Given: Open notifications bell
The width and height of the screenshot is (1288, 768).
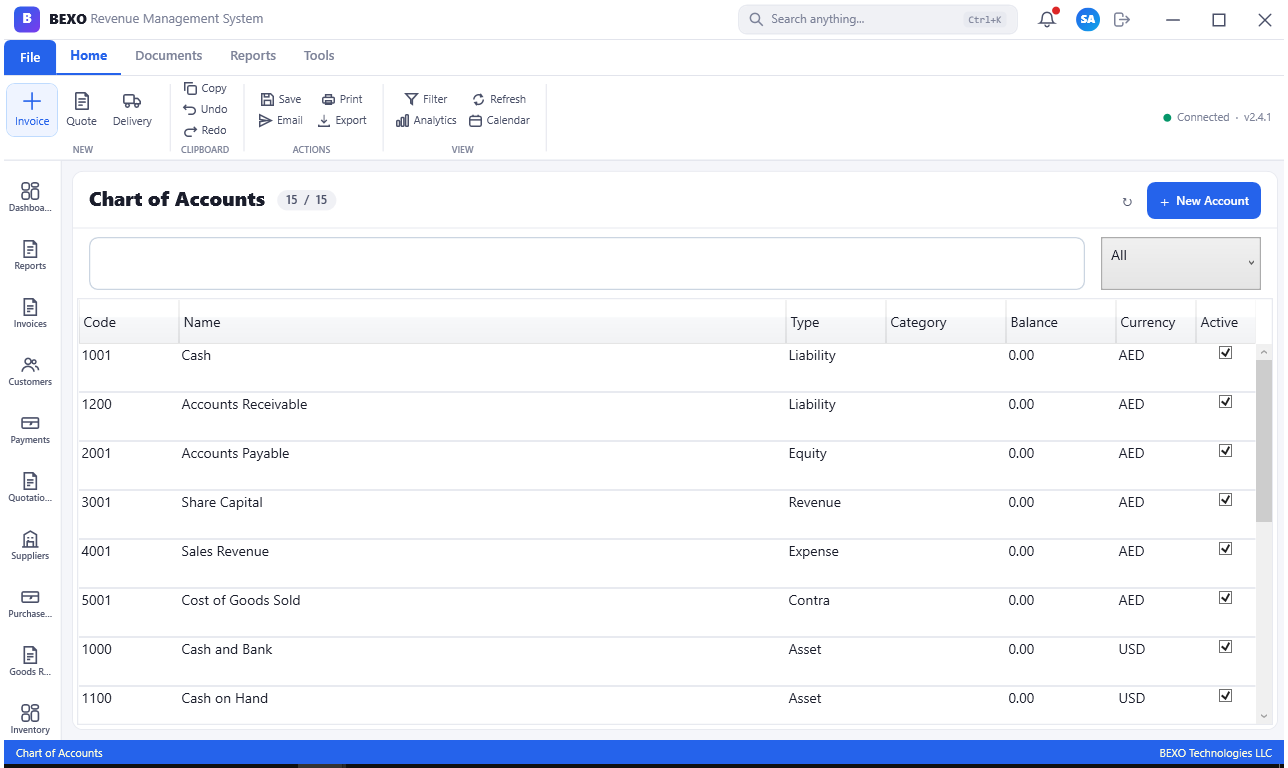Looking at the screenshot, I should point(1047,19).
